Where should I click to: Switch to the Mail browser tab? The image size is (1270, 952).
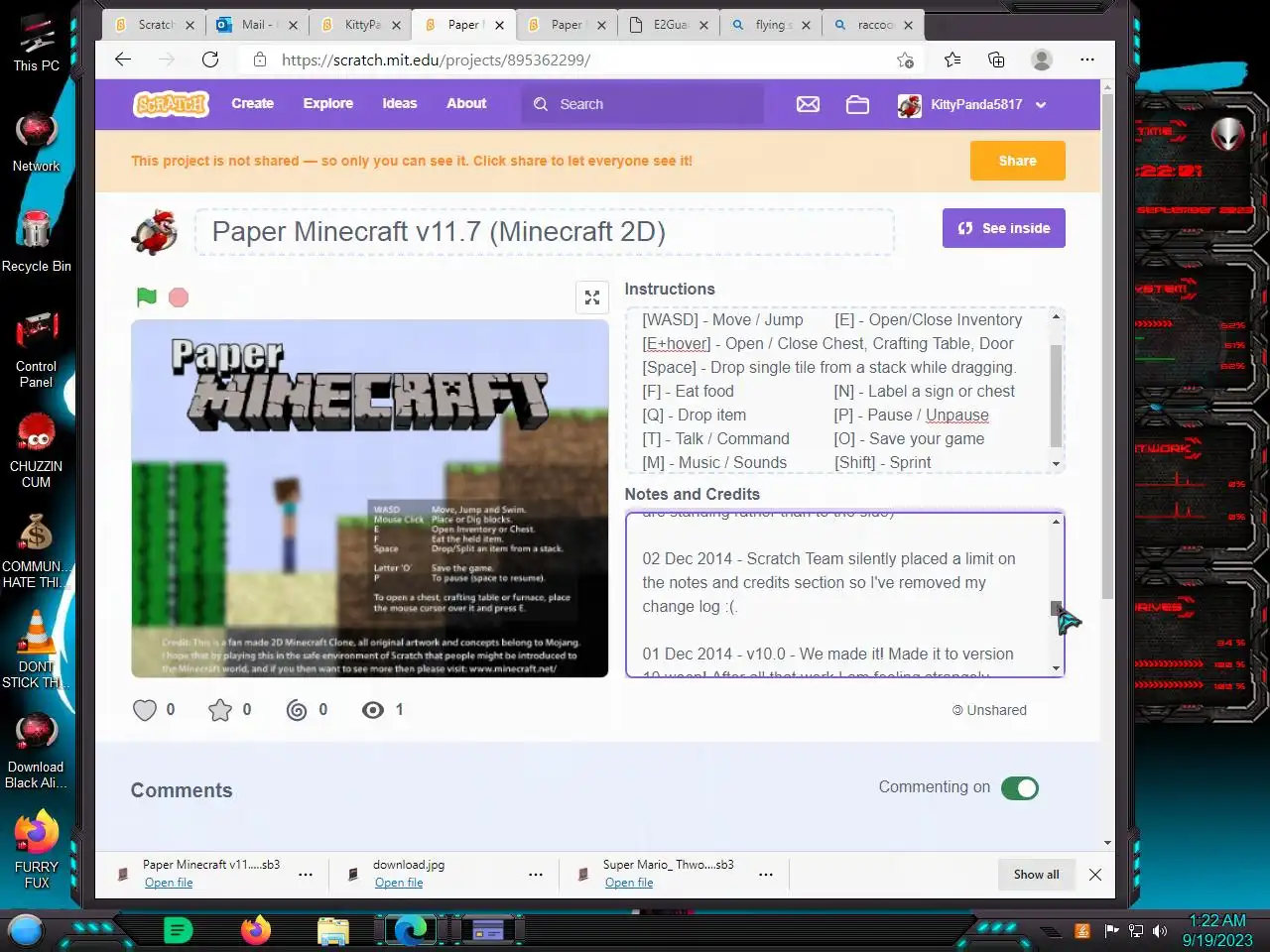pos(257,25)
